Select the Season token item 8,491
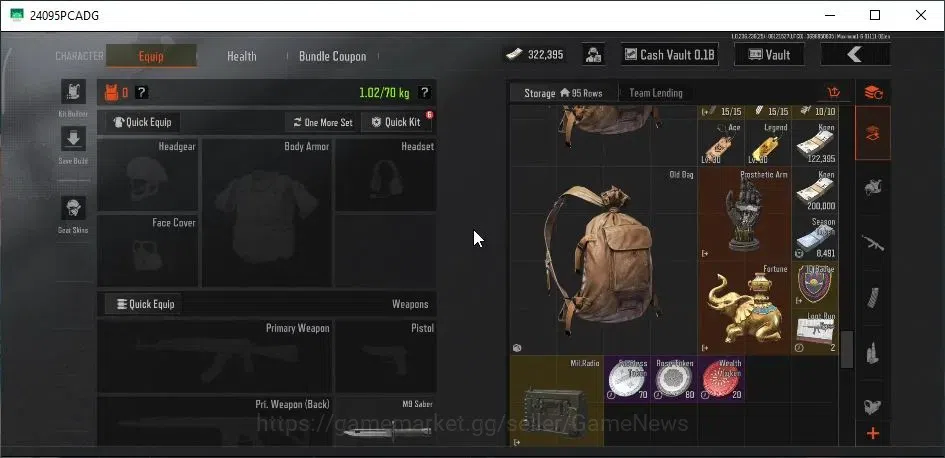Image resolution: width=945 pixels, height=458 pixels. point(815,237)
